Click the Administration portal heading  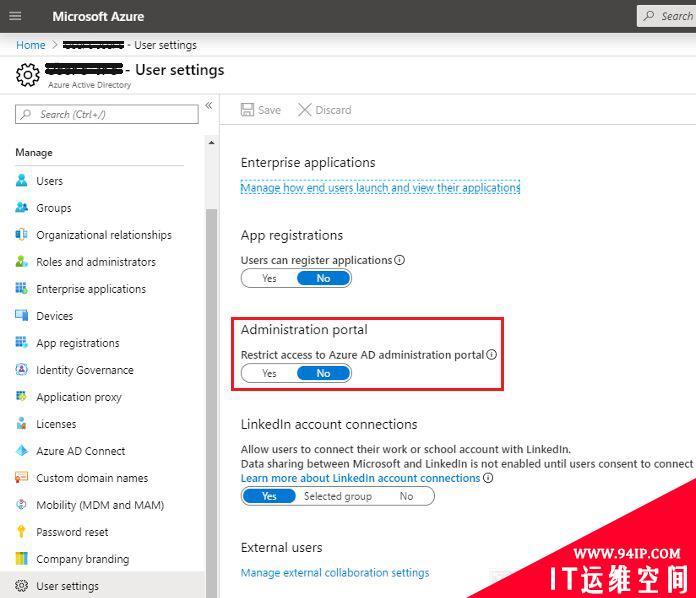point(304,329)
